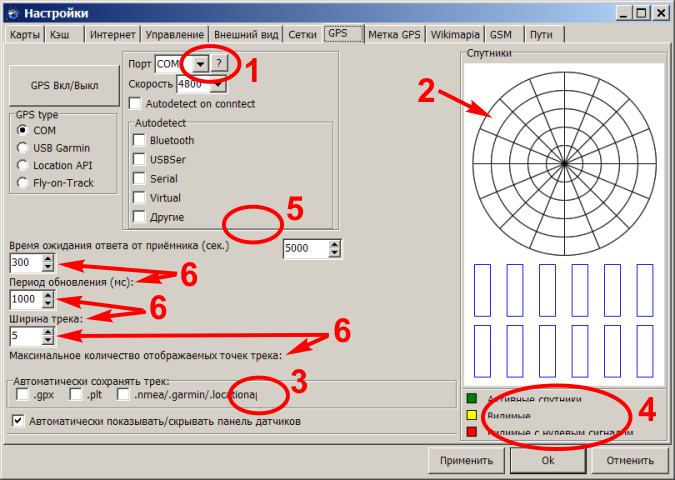Enable the Autodetect on connect checkbox
This screenshot has width=675, height=480.
click(x=136, y=103)
